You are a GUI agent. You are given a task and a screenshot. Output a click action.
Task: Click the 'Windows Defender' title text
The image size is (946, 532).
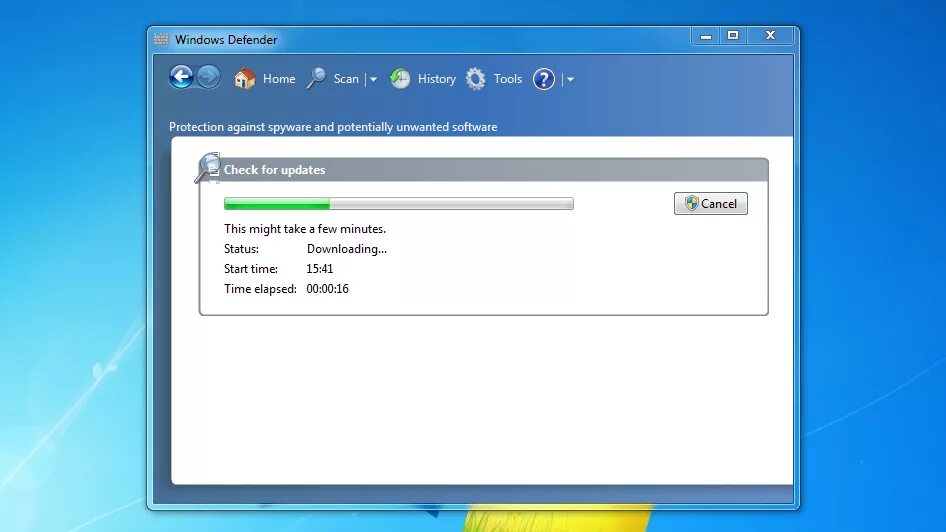pyautogui.click(x=226, y=39)
